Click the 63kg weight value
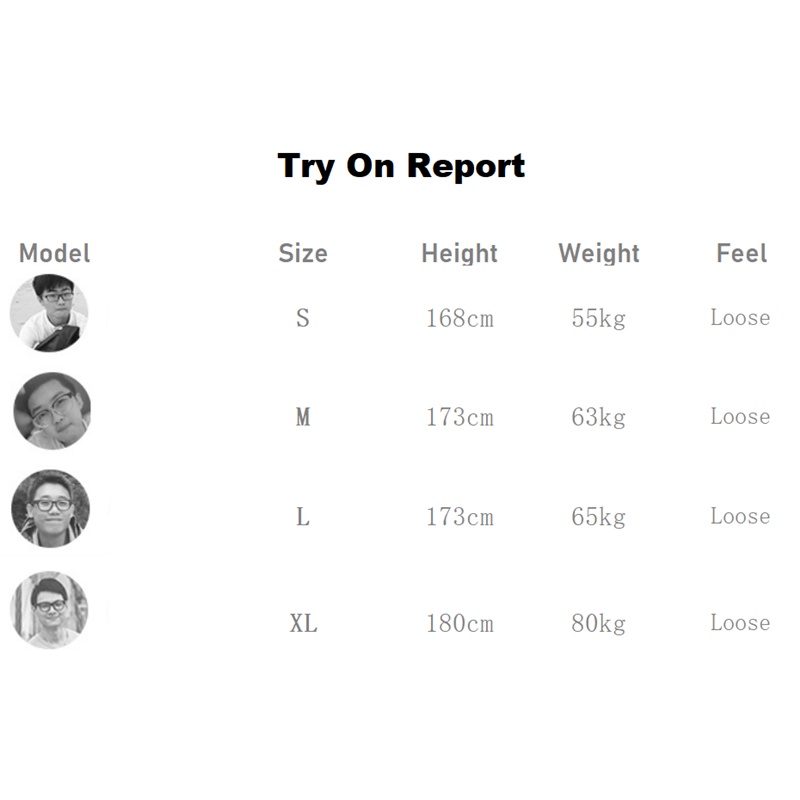800x800 pixels. coord(599,417)
